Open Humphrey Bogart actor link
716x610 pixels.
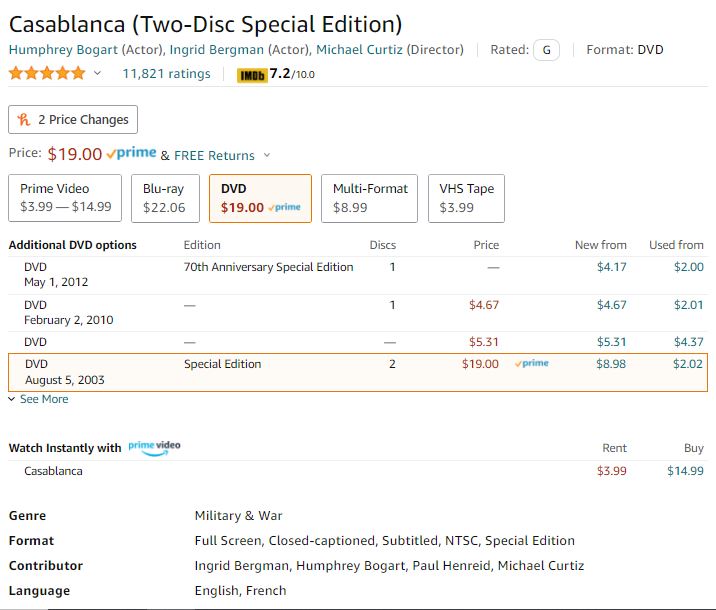[63, 50]
